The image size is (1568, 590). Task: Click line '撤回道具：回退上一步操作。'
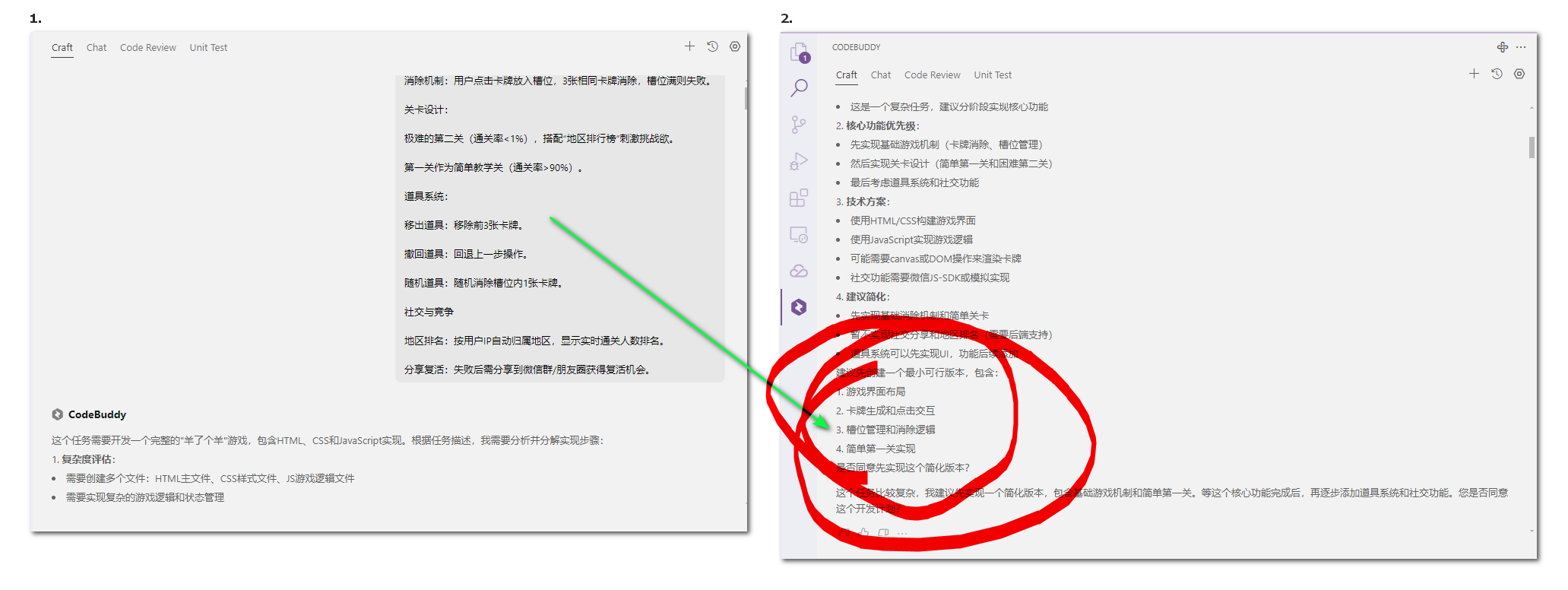466,254
